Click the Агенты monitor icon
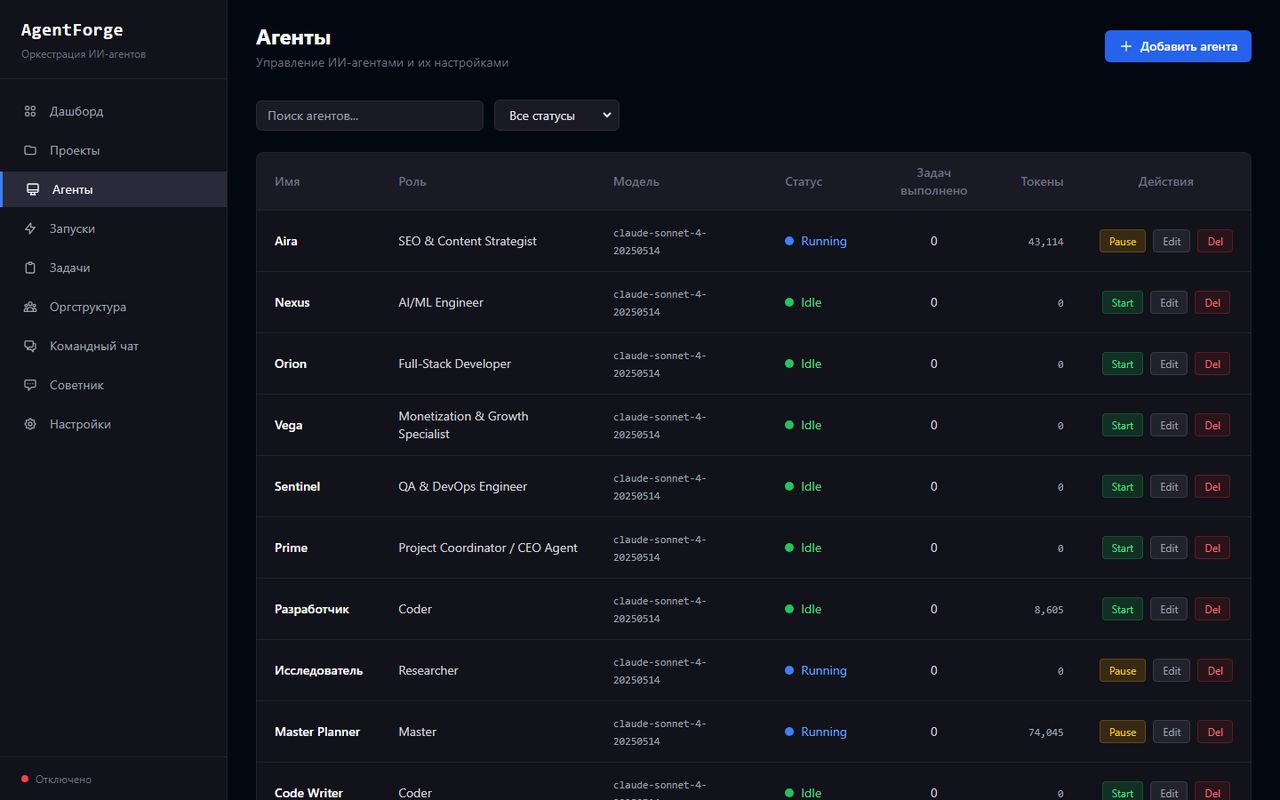 point(33,189)
